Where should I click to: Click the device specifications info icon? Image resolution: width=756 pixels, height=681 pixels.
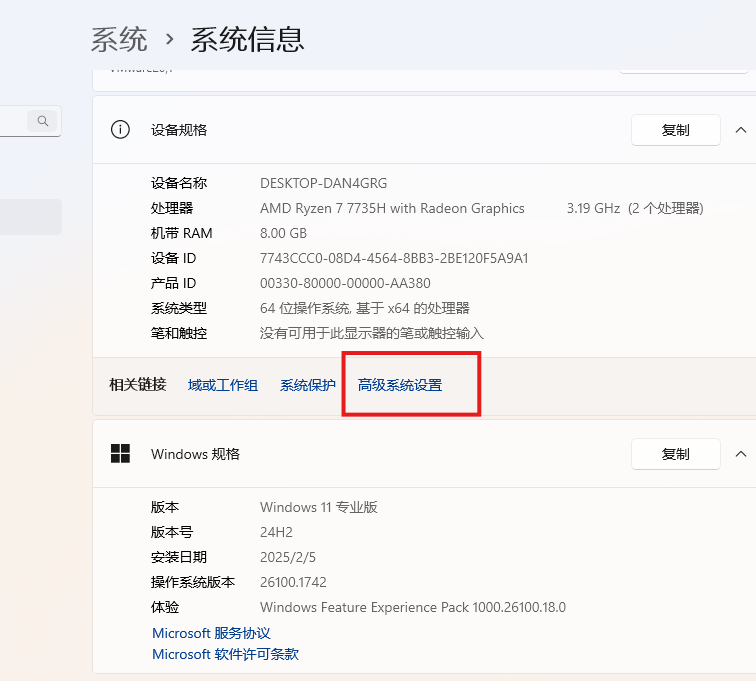[120, 130]
